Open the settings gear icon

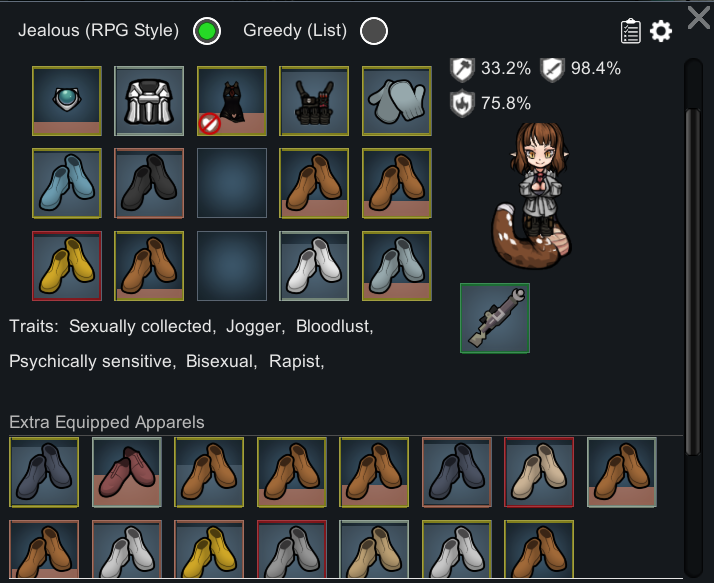click(661, 31)
